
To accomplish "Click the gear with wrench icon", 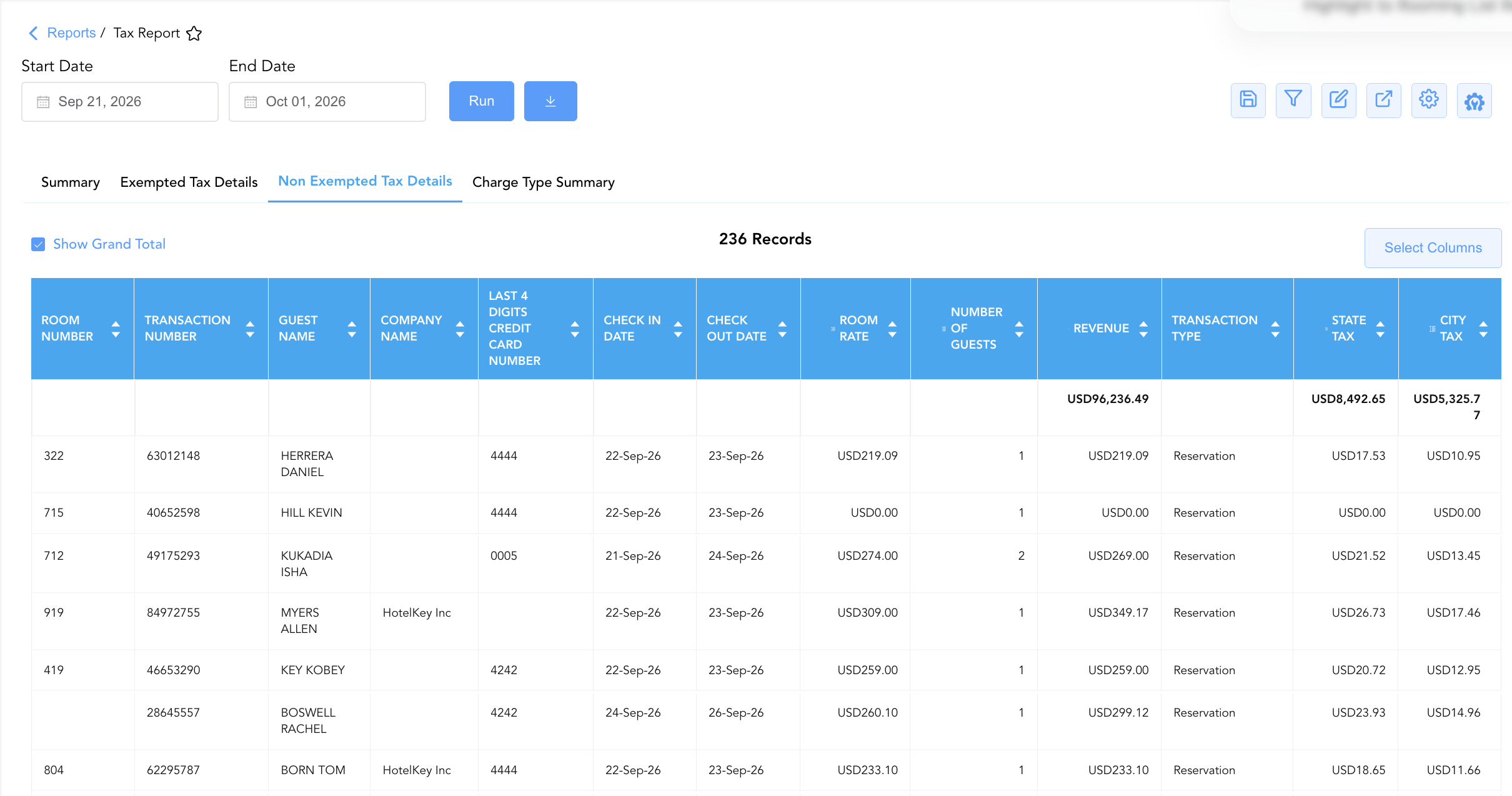I will 1474,100.
